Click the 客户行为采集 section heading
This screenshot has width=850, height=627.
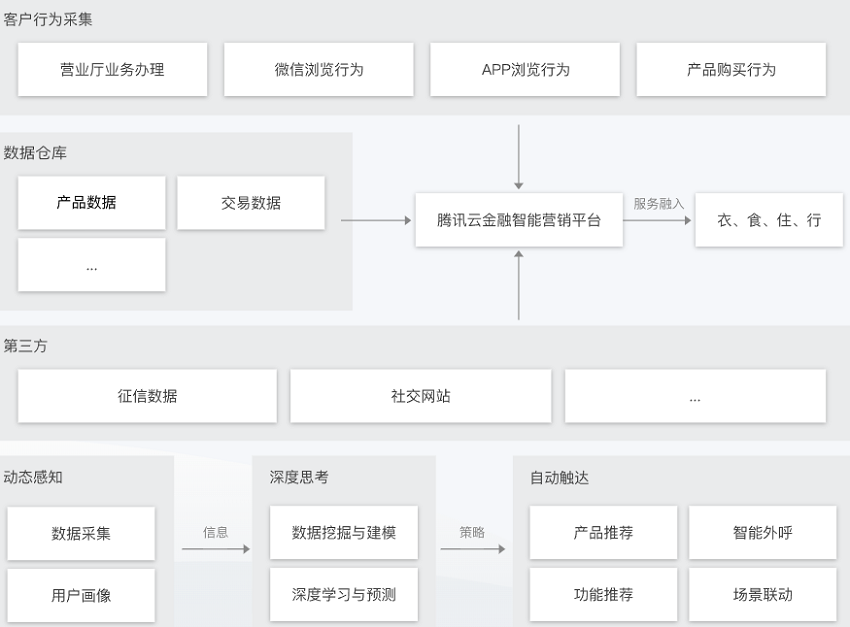point(48,20)
